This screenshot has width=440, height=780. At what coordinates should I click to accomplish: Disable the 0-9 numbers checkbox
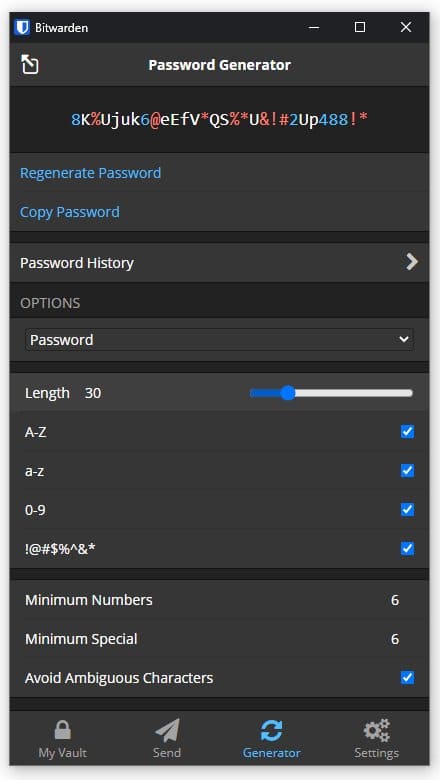pos(407,509)
